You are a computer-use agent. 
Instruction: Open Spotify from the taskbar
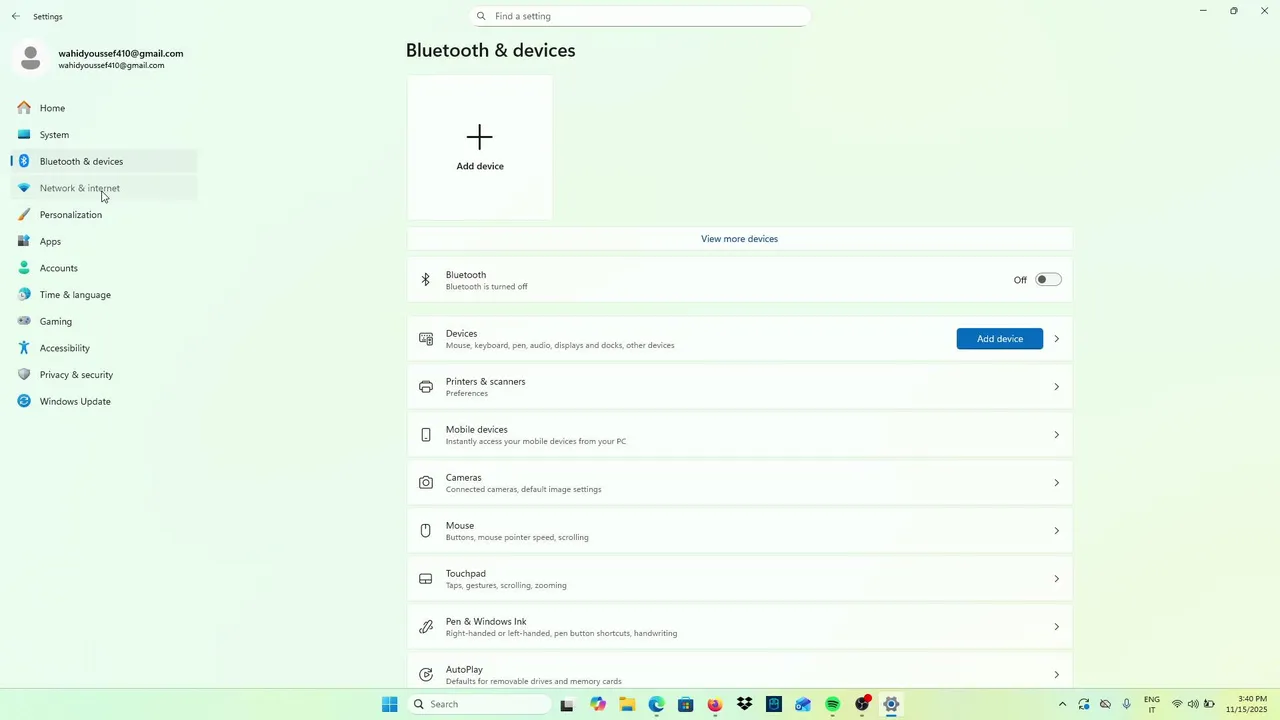point(833,704)
